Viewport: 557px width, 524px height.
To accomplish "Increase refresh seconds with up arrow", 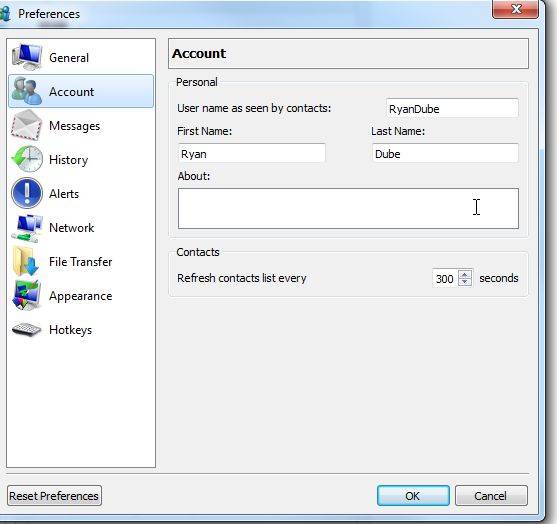I will (x=465, y=274).
